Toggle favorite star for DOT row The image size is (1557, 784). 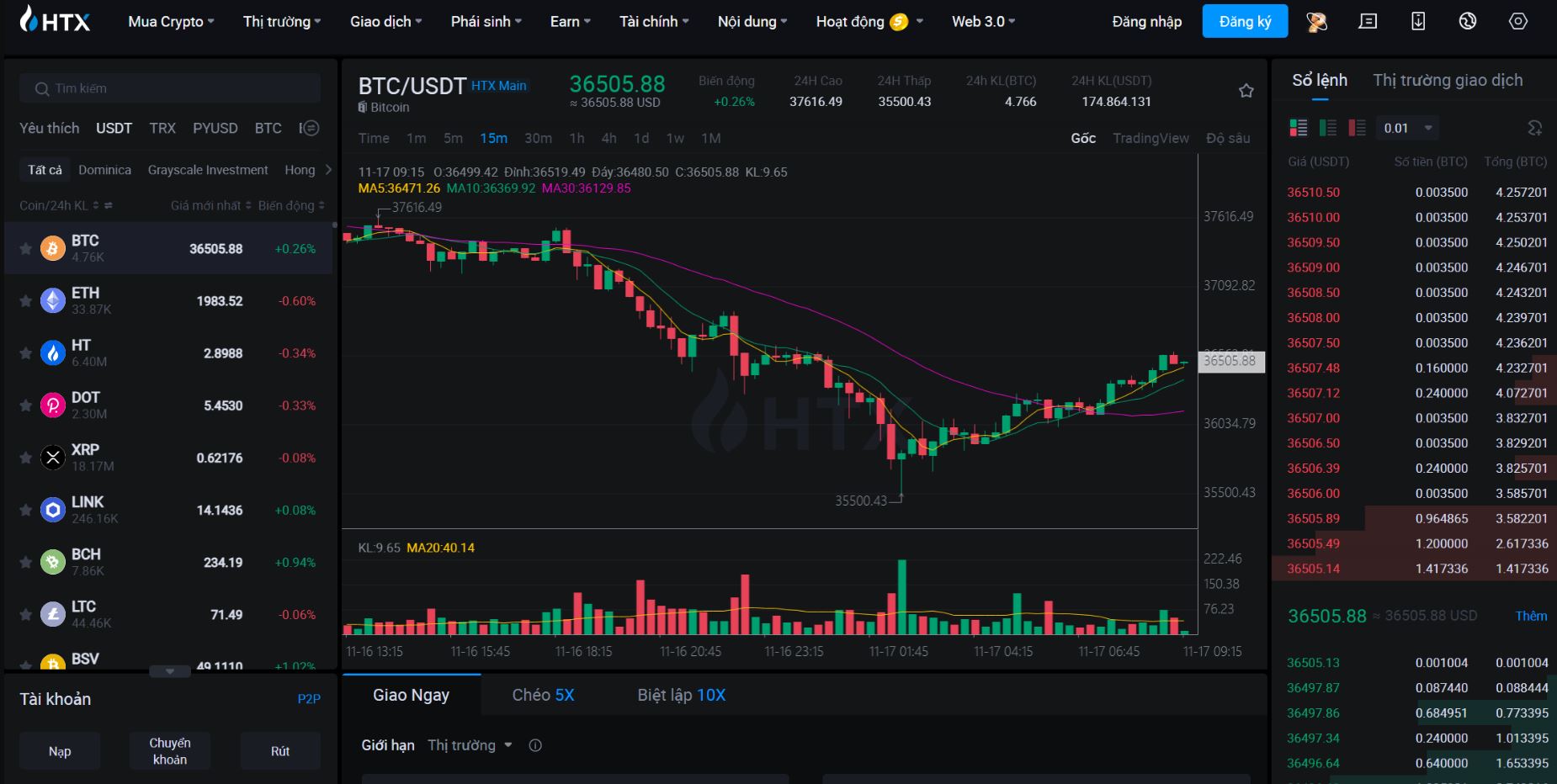pyautogui.click(x=26, y=405)
